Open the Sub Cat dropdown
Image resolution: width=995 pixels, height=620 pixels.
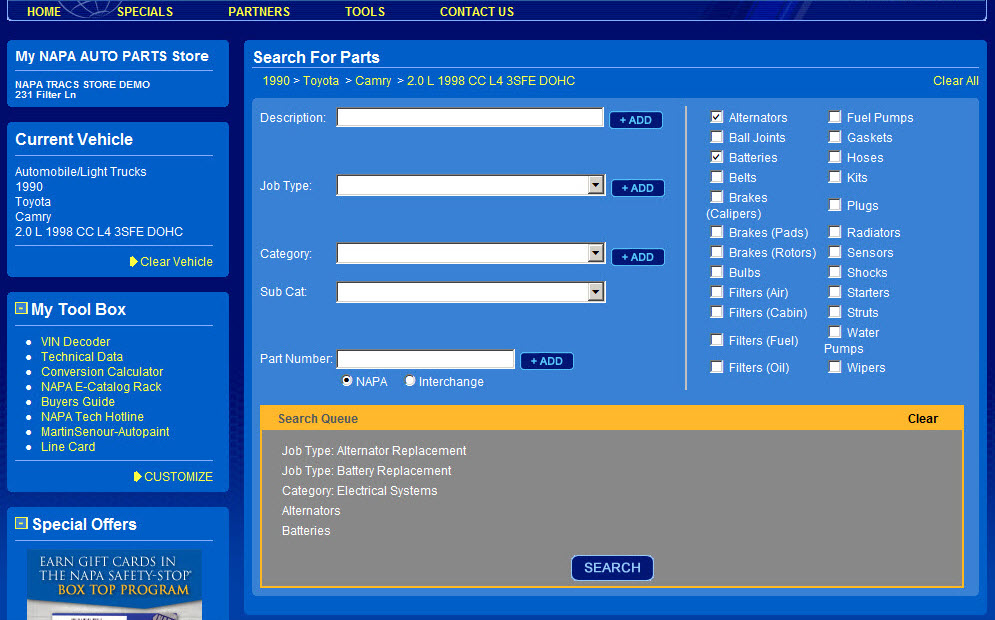click(596, 292)
